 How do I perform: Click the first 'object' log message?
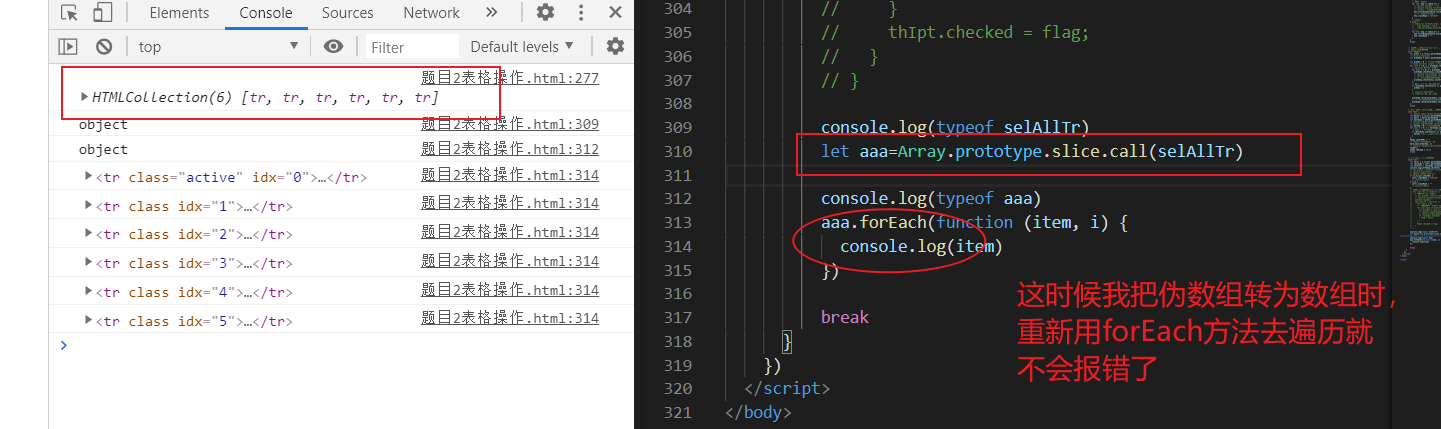pos(103,125)
